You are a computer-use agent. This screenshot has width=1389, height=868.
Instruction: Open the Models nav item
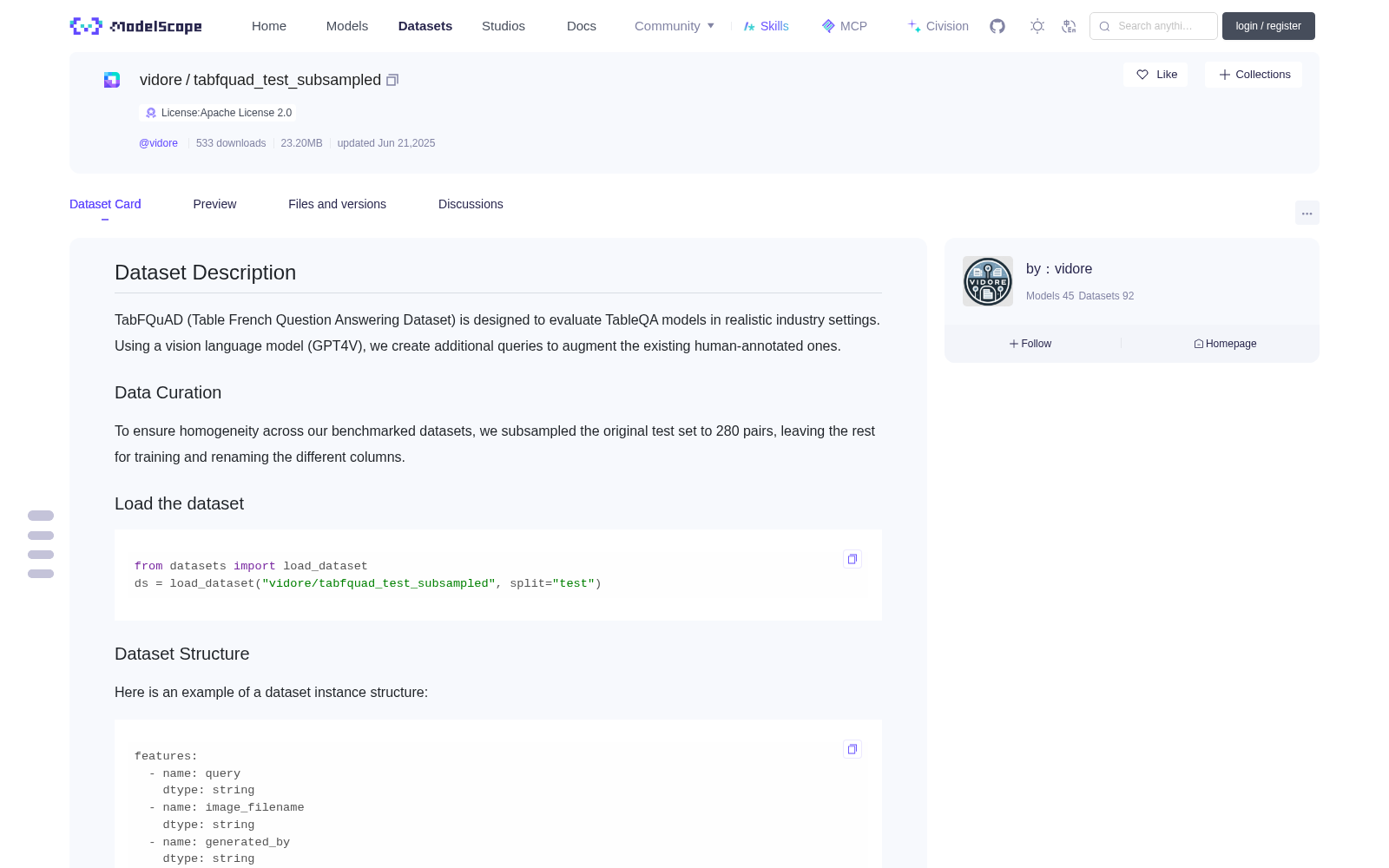[347, 26]
